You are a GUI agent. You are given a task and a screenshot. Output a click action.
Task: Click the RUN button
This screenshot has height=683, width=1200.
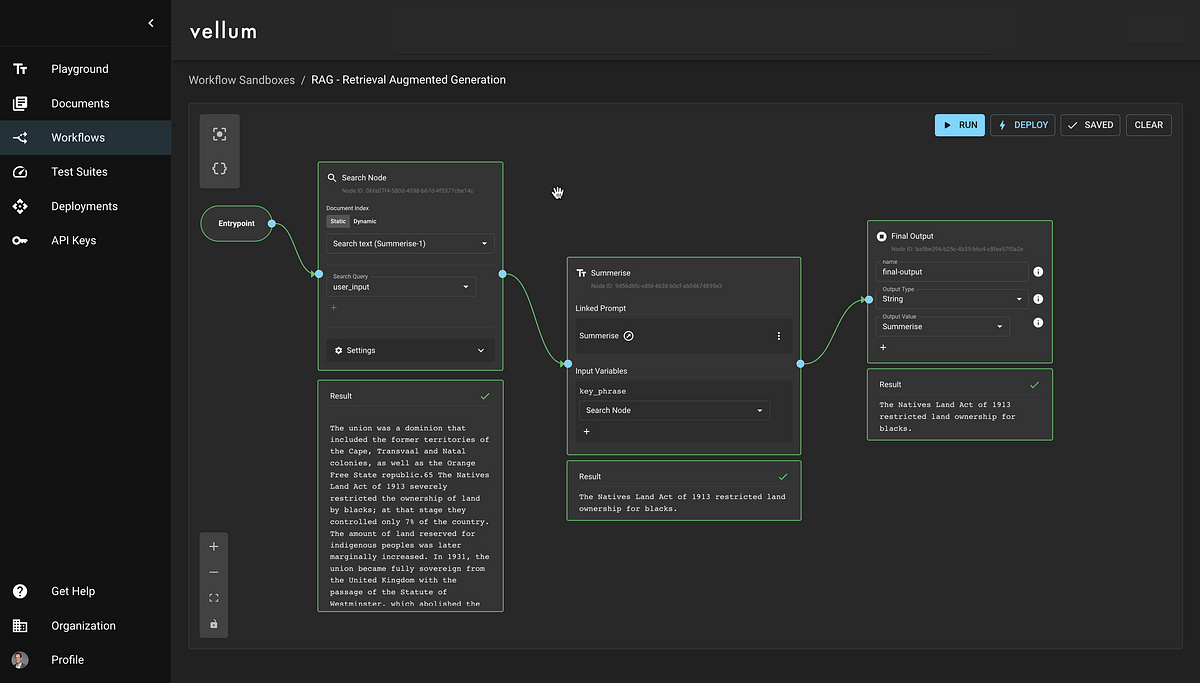coord(959,124)
